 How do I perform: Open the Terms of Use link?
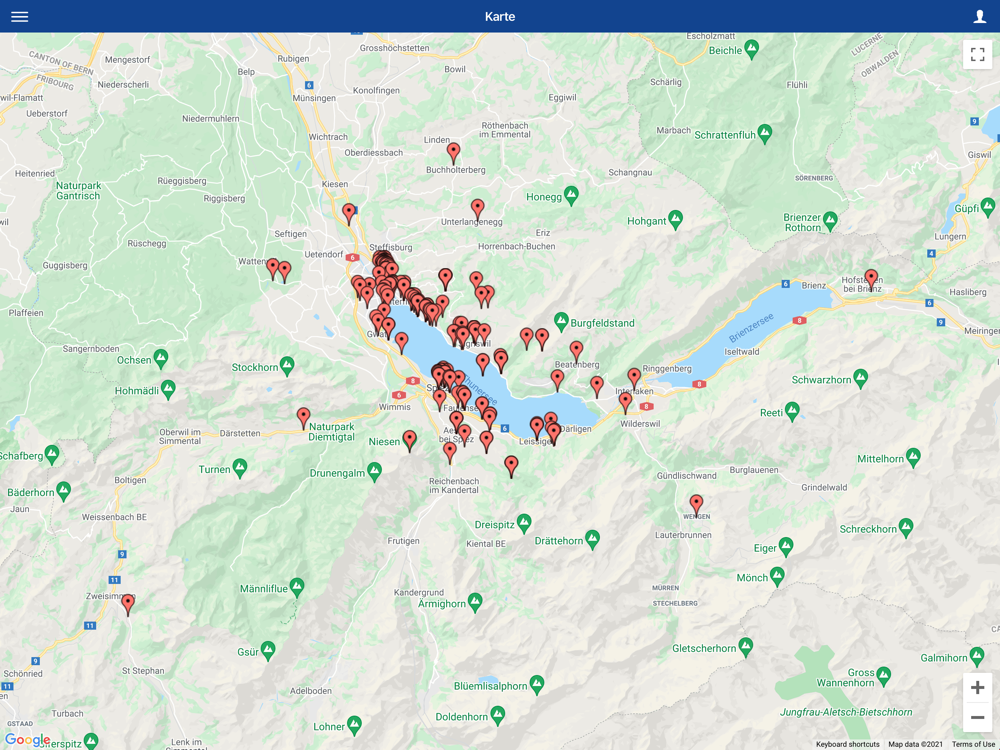click(x=973, y=744)
